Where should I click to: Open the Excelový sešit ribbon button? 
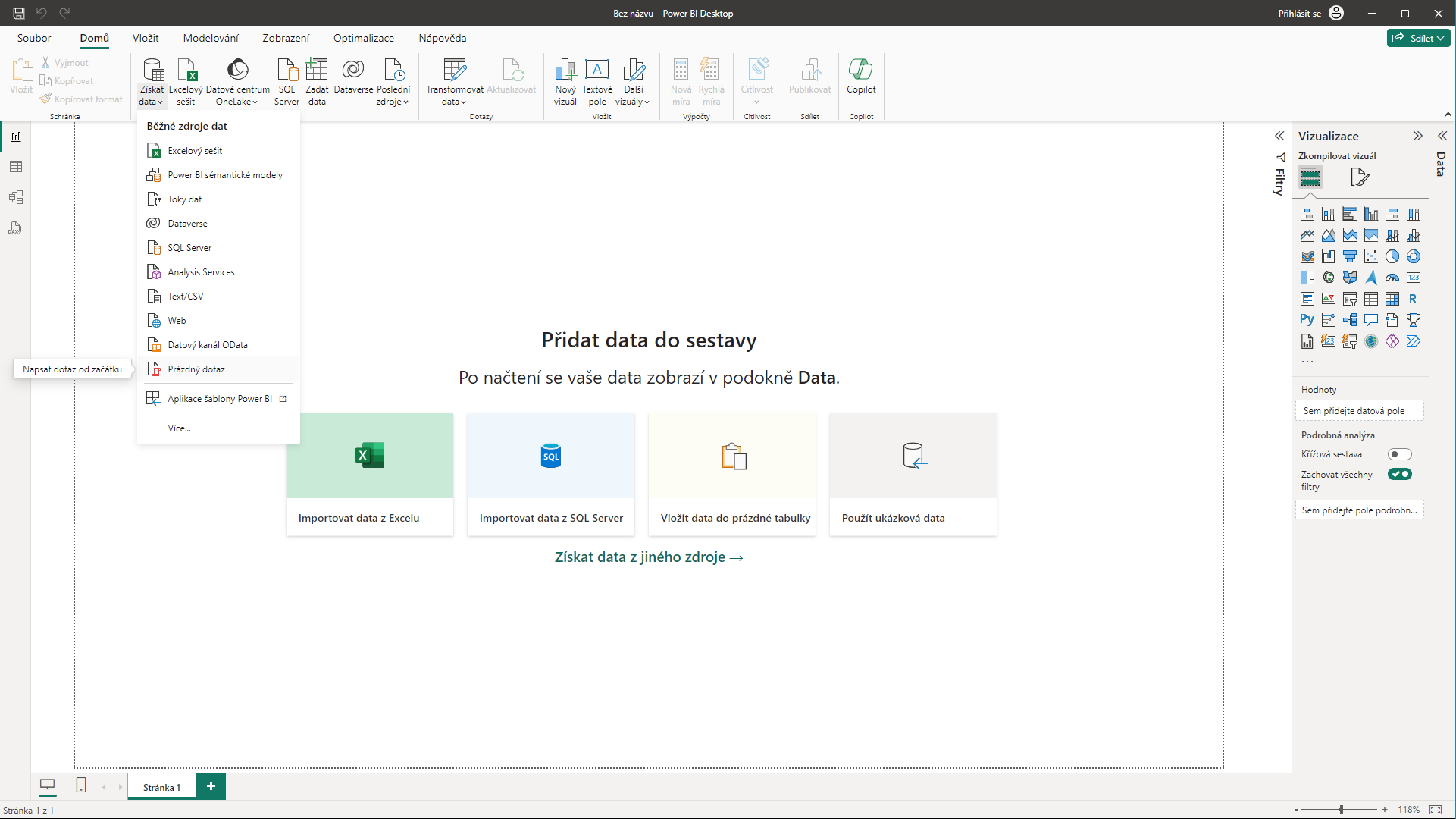[x=186, y=82]
